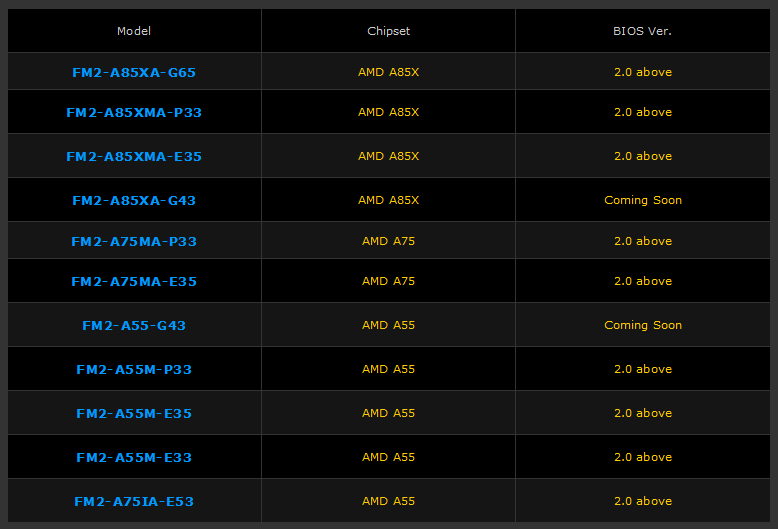Open the FM2-A55-G43 motherboard link
This screenshot has height=529, width=778.
tap(134, 325)
